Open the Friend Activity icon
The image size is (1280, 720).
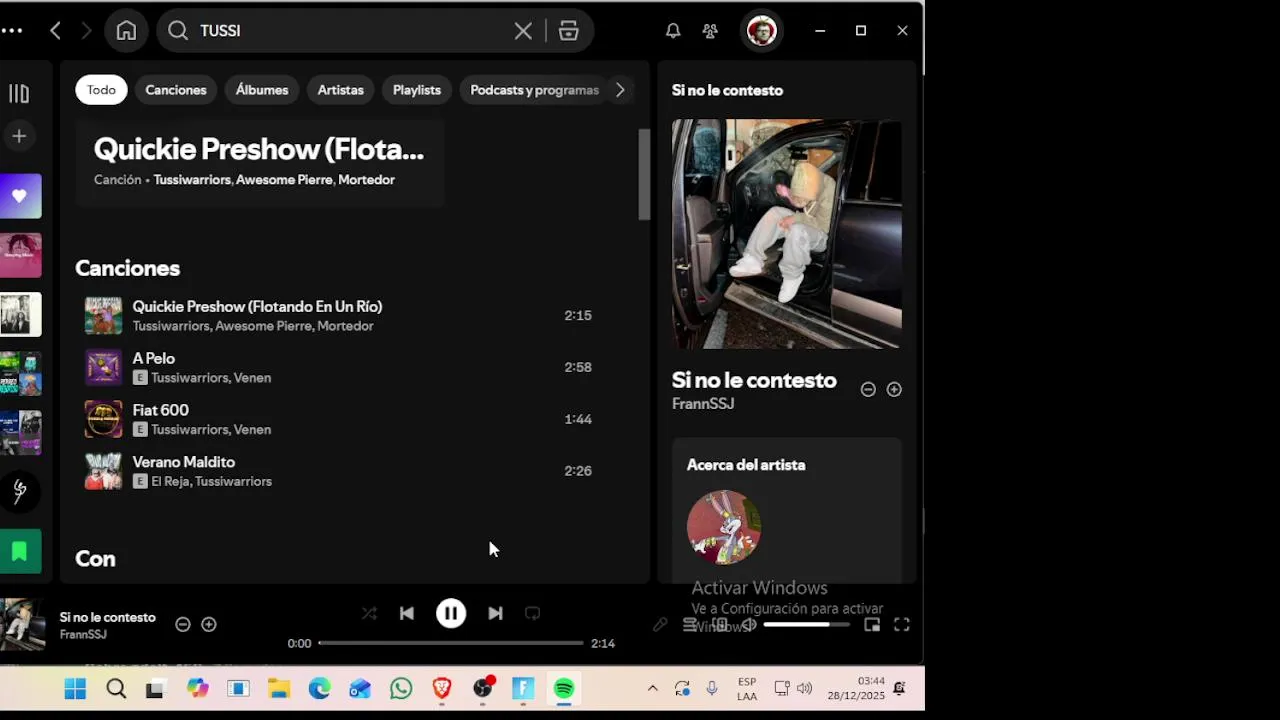point(710,31)
